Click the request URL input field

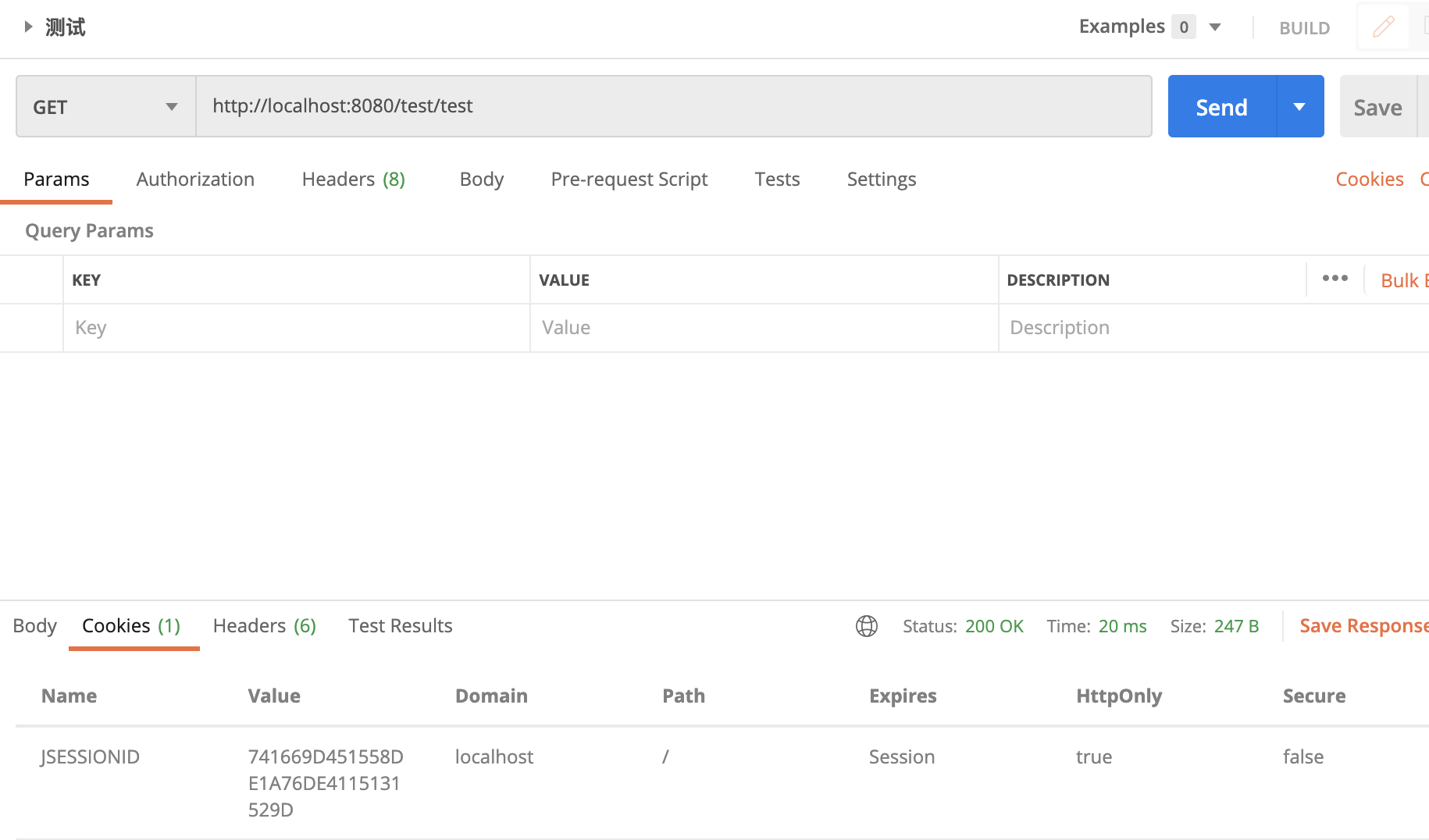click(x=674, y=106)
